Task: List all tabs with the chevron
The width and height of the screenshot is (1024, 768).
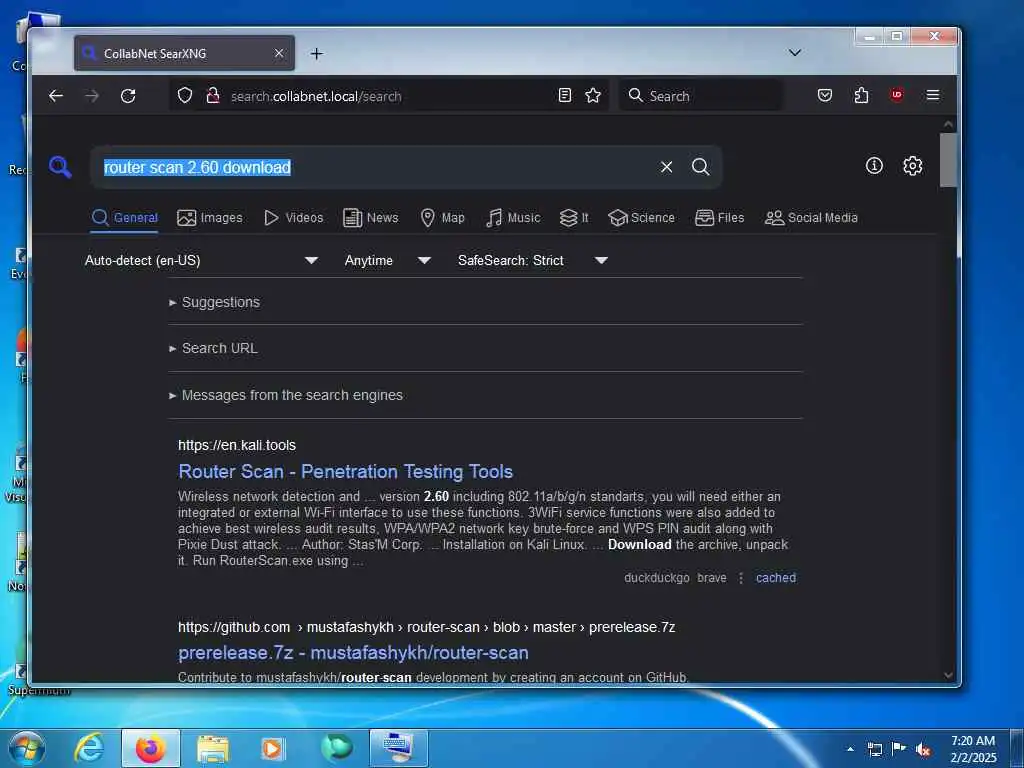Action: click(795, 53)
